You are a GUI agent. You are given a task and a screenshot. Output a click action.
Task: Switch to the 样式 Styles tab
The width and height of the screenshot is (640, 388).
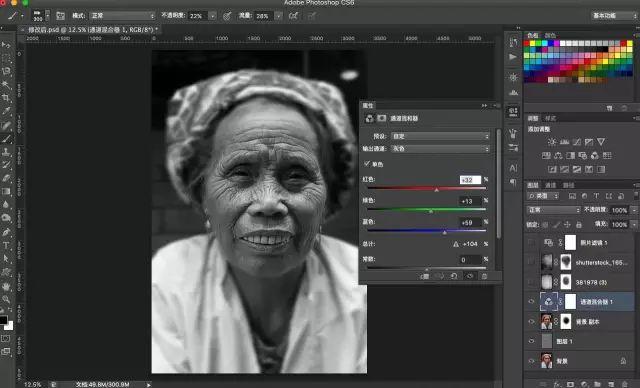(551, 118)
